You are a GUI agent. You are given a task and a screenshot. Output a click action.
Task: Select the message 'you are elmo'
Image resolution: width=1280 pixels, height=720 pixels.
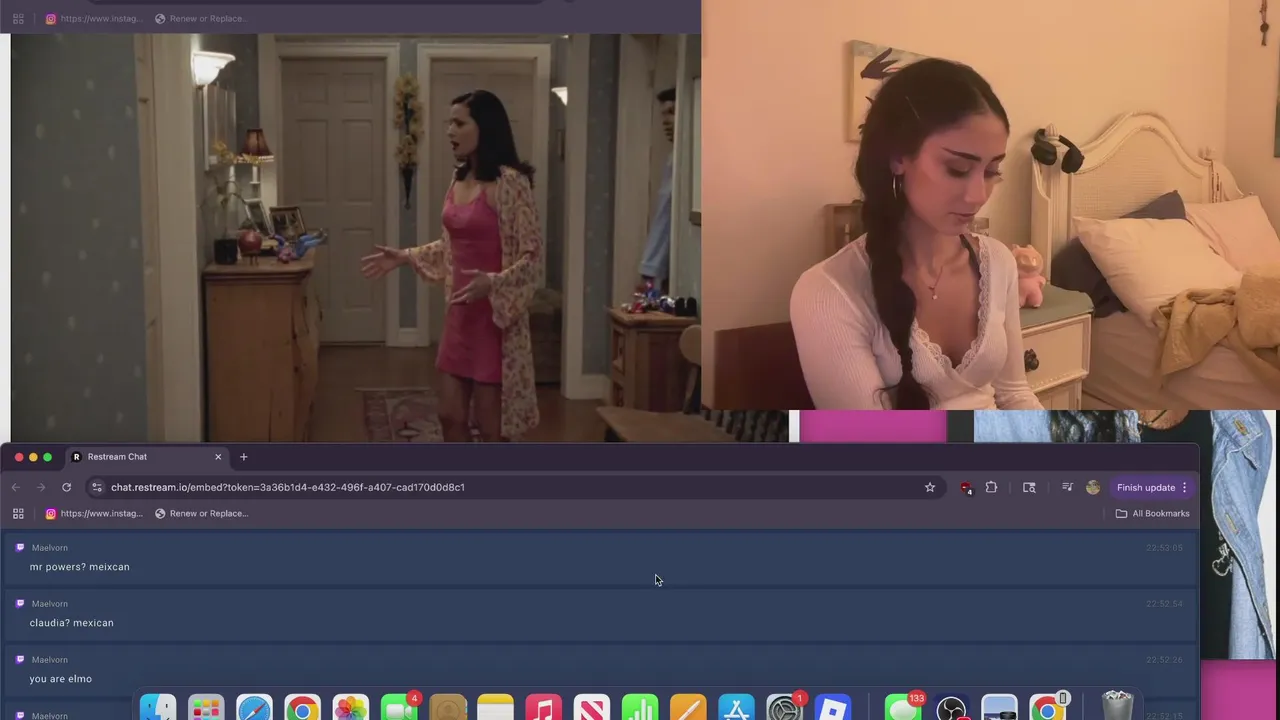[x=61, y=679]
